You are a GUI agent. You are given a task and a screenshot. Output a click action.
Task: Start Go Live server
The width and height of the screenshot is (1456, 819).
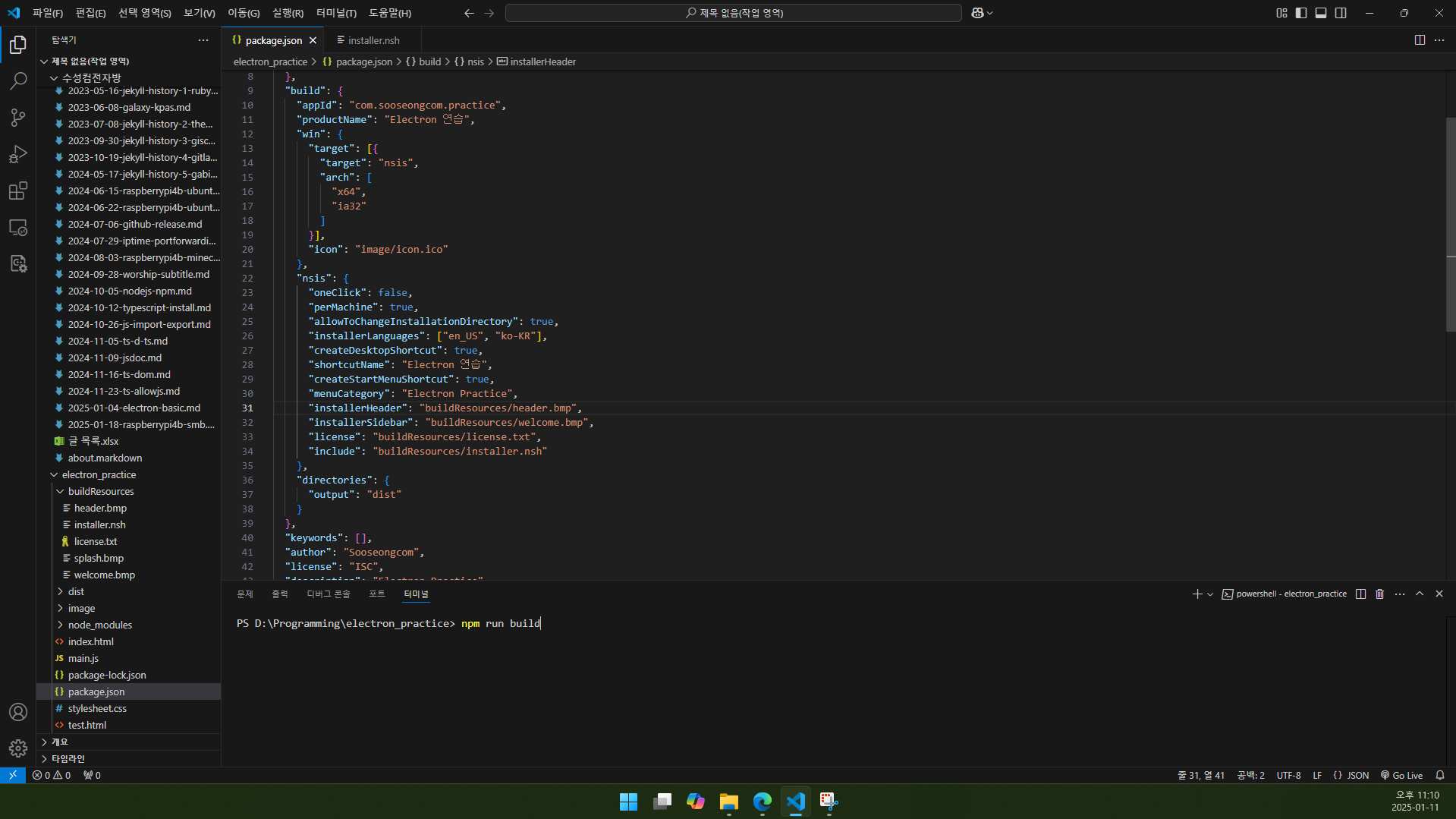point(1401,775)
